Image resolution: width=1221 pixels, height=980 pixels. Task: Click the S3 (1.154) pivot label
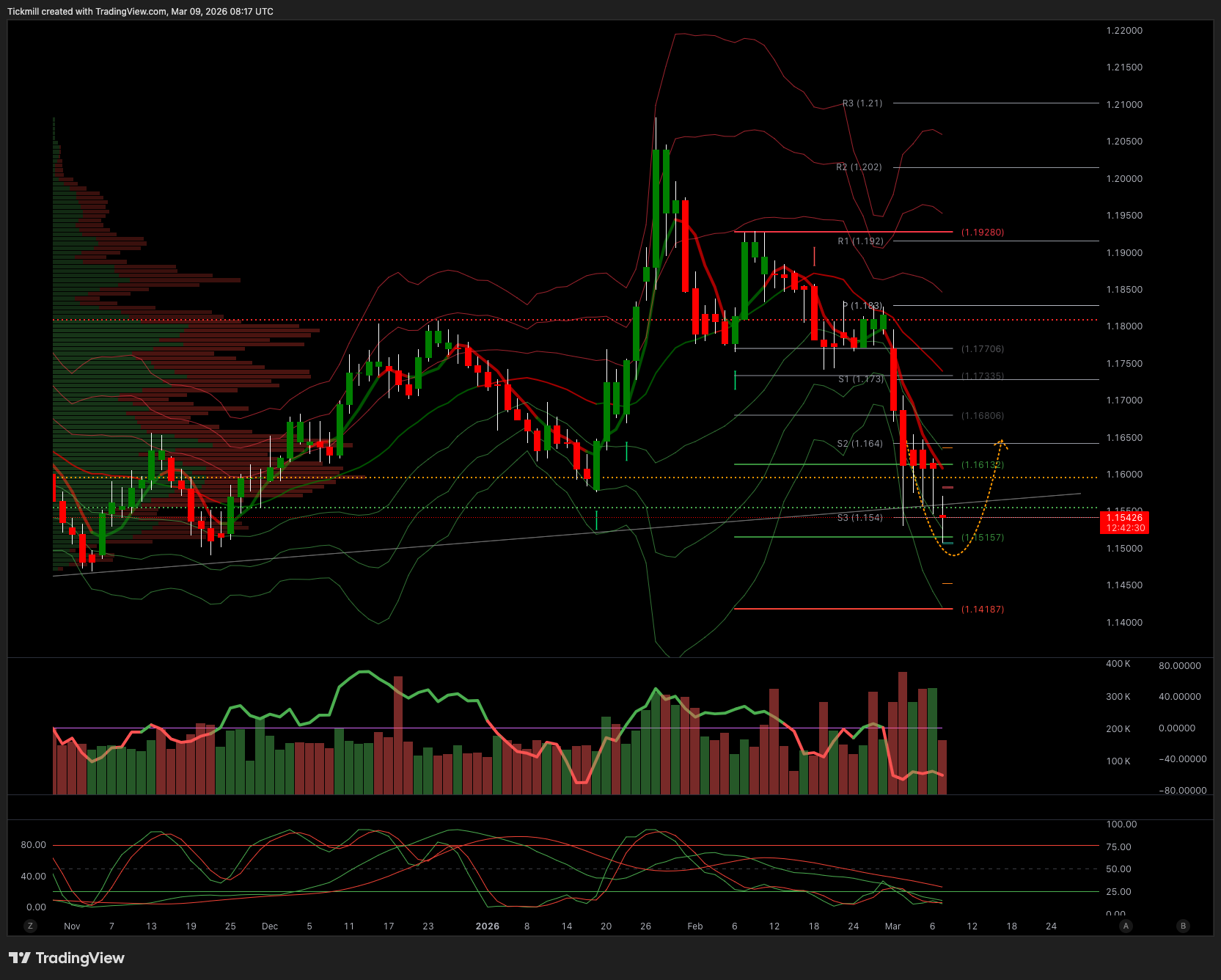click(x=859, y=518)
